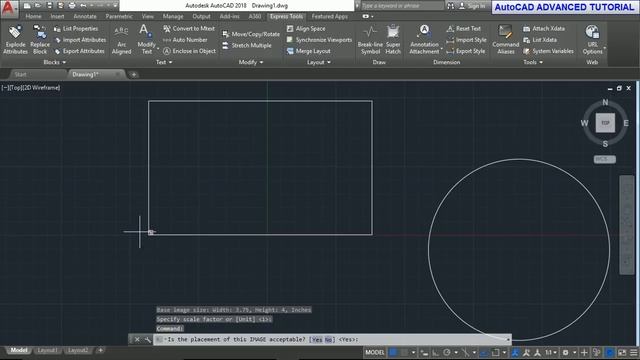Select Convert to Mtext
The width and height of the screenshot is (640, 360).
189,29
